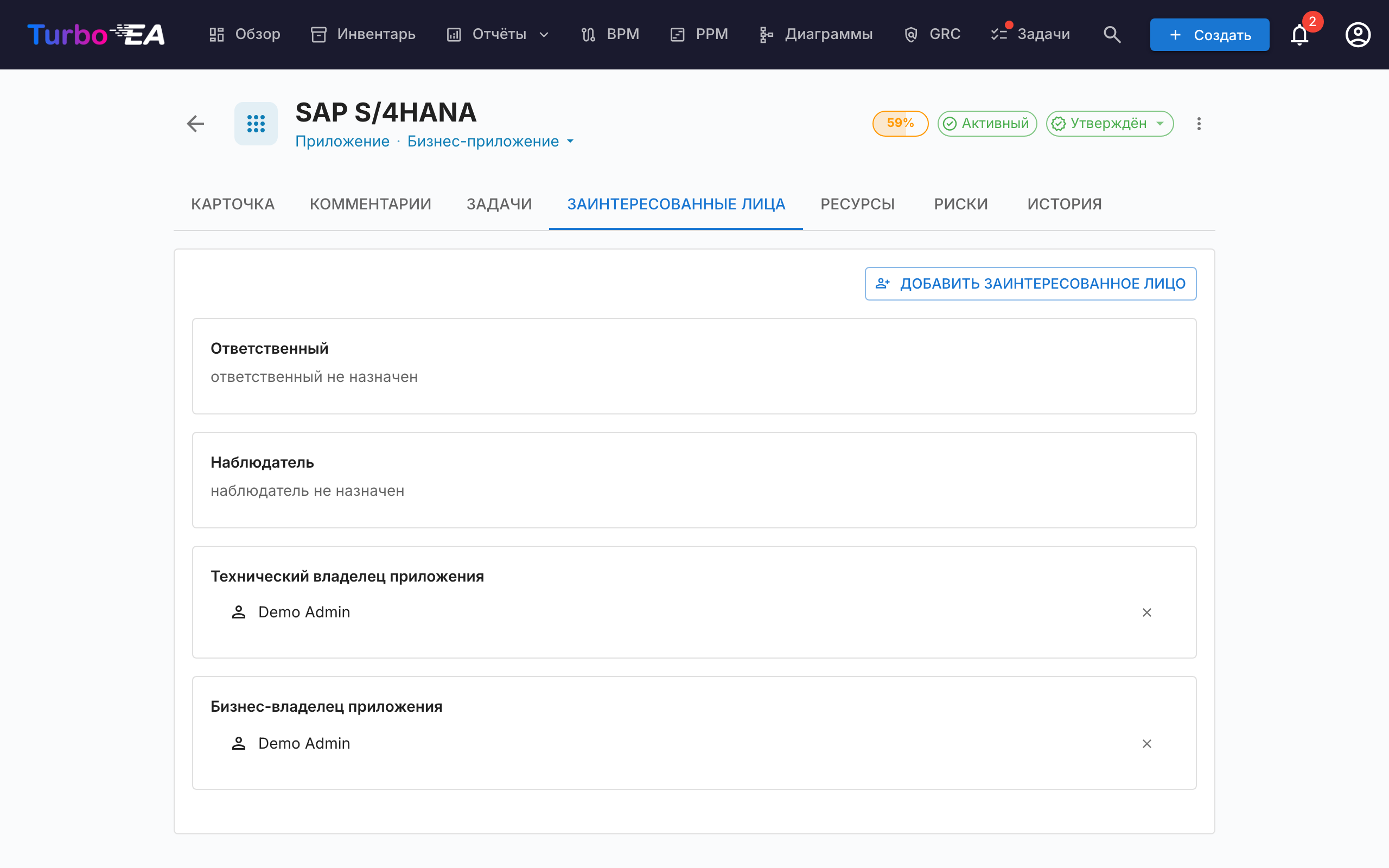
Task: Click Технический владелец приложения heading
Action: pos(347,576)
